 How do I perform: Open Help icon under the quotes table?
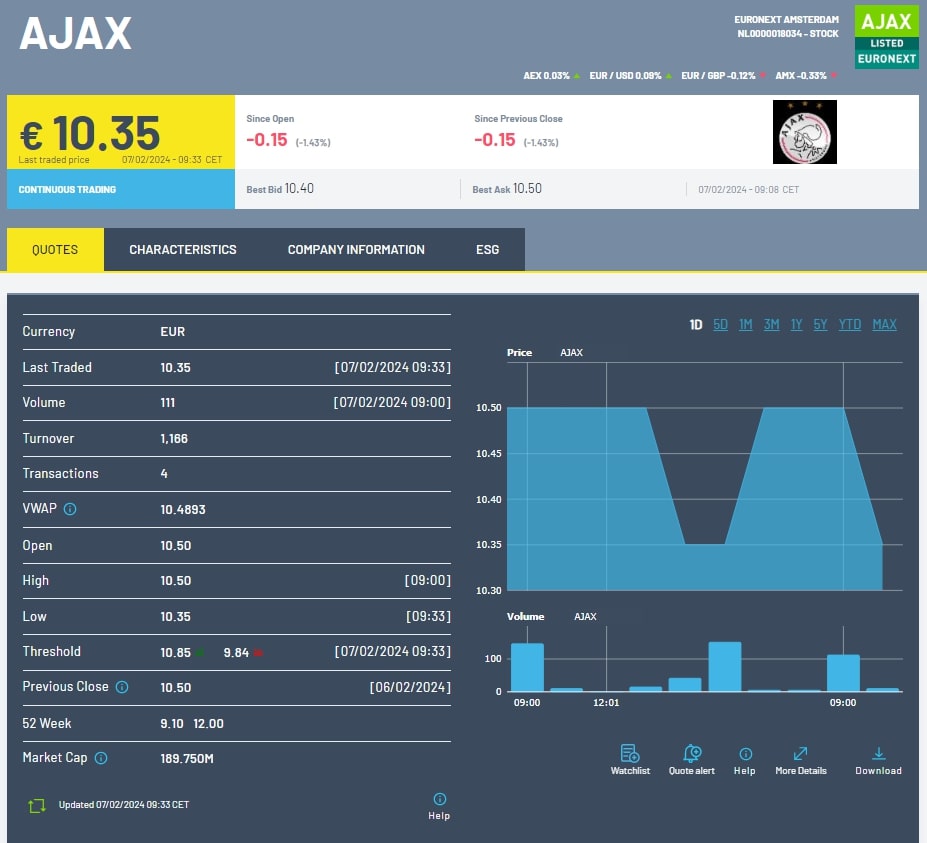click(x=439, y=799)
